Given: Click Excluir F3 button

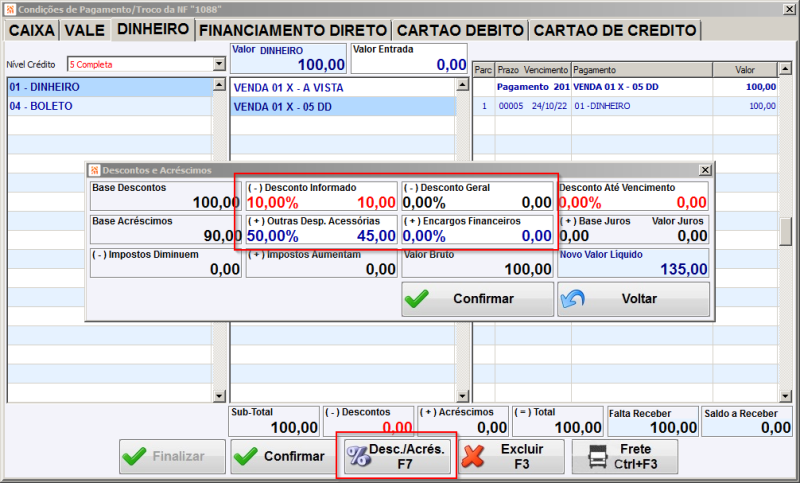Looking at the screenshot, I should [511, 456].
